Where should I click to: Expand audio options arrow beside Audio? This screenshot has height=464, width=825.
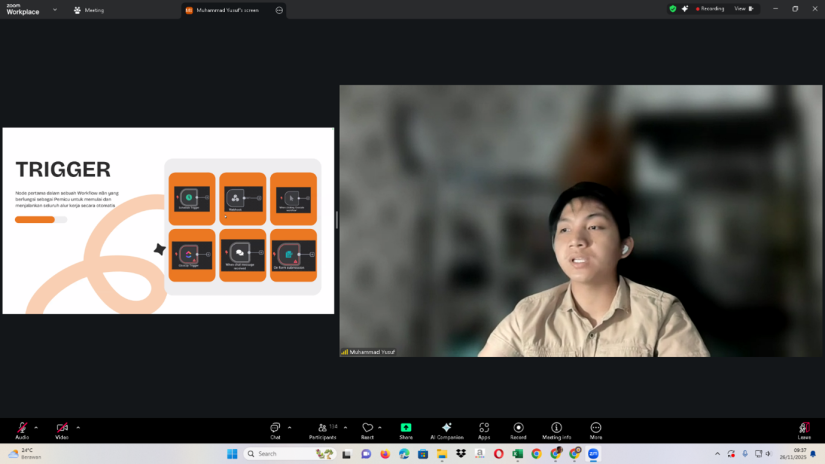pyautogui.click(x=37, y=427)
